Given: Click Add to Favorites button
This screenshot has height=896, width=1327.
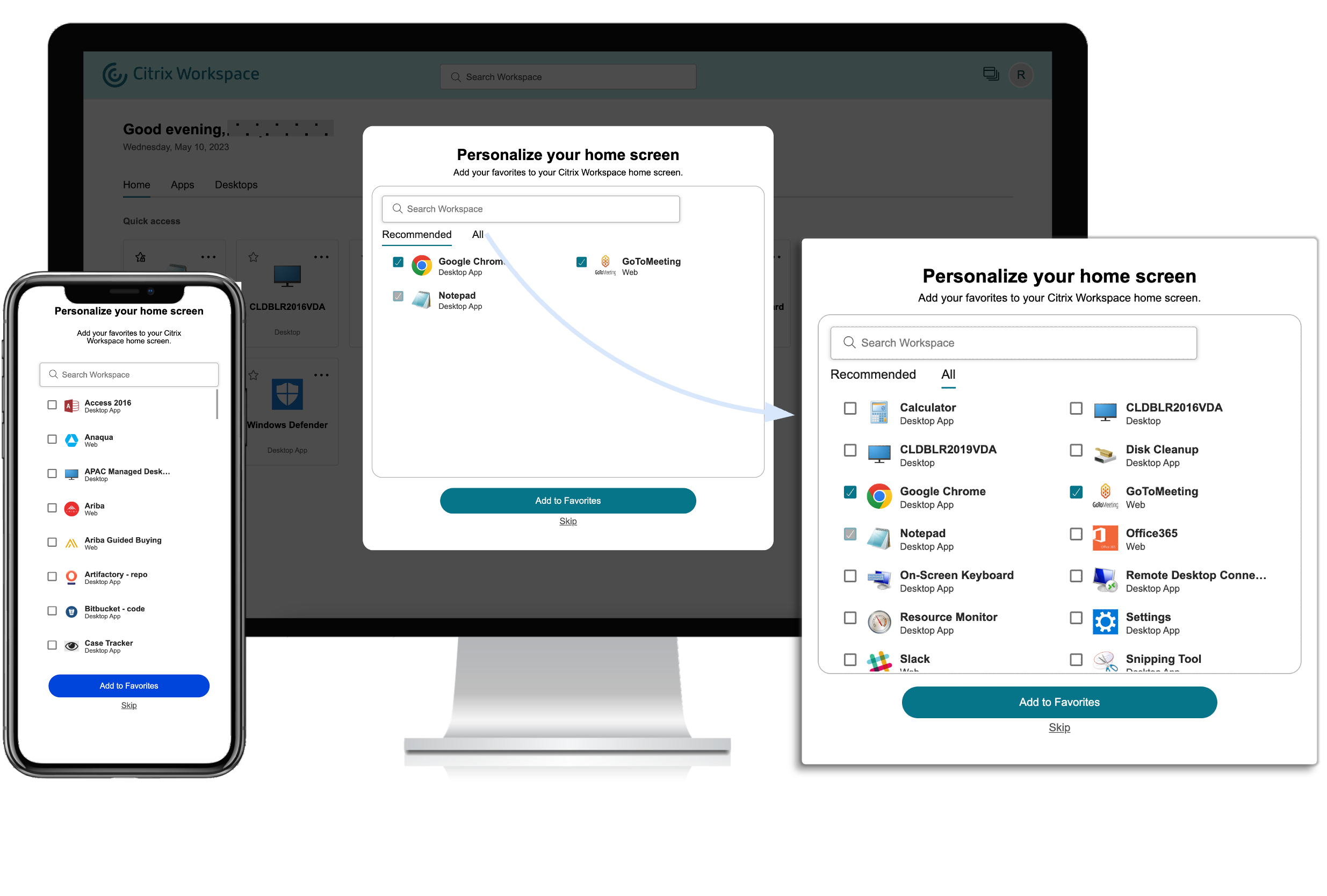Looking at the screenshot, I should [x=1059, y=702].
